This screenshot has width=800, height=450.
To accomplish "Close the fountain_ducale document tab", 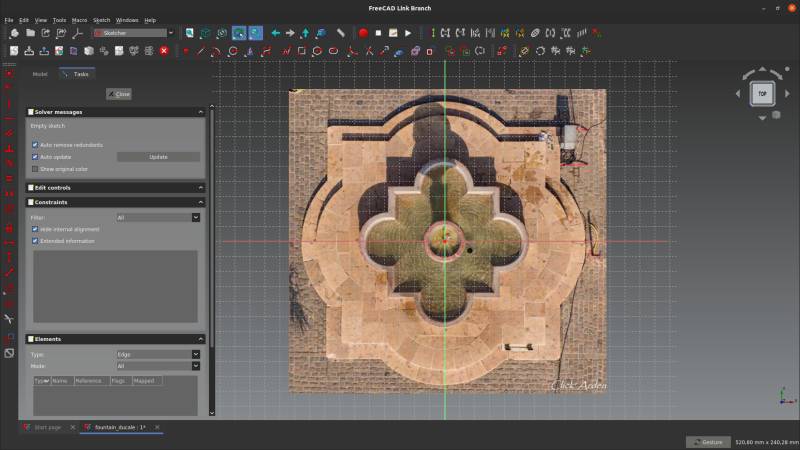I will click(157, 428).
